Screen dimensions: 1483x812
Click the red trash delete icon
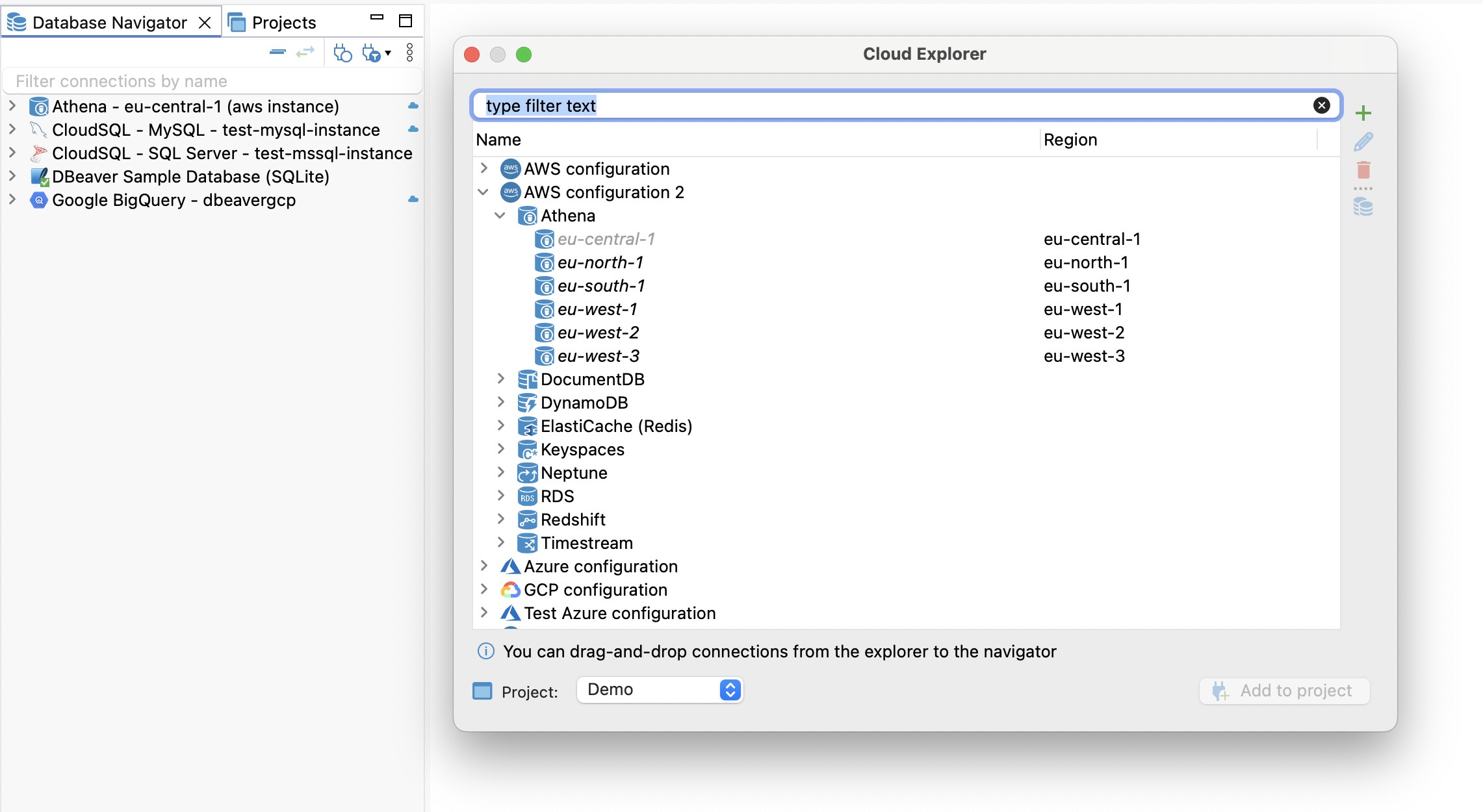(1363, 170)
